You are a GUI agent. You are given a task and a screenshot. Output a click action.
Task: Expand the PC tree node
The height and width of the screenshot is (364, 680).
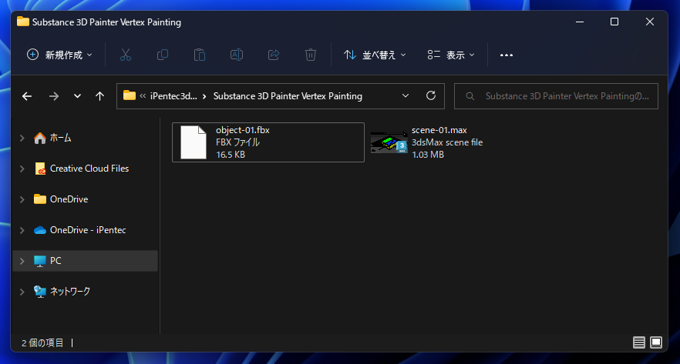tap(22, 261)
